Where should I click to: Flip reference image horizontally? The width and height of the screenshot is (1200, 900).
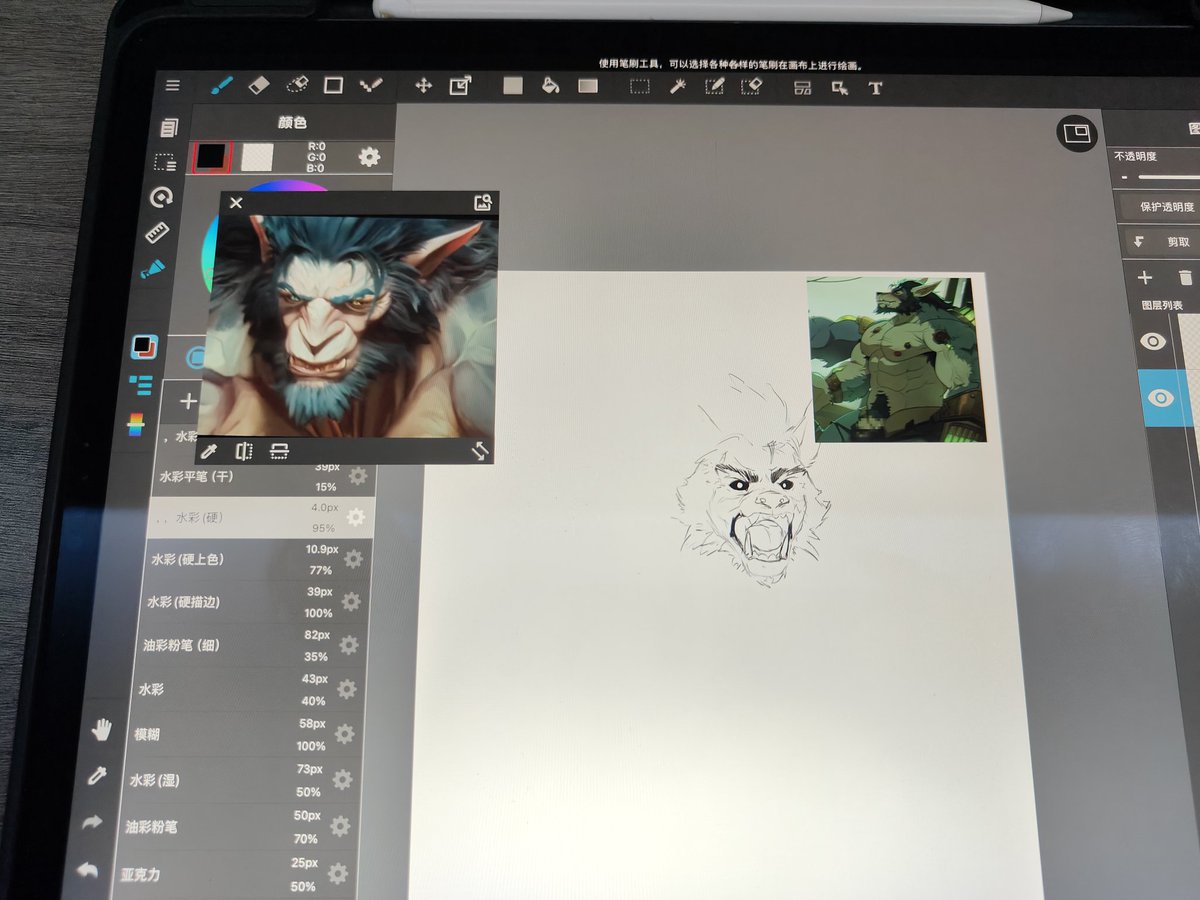coord(244,451)
